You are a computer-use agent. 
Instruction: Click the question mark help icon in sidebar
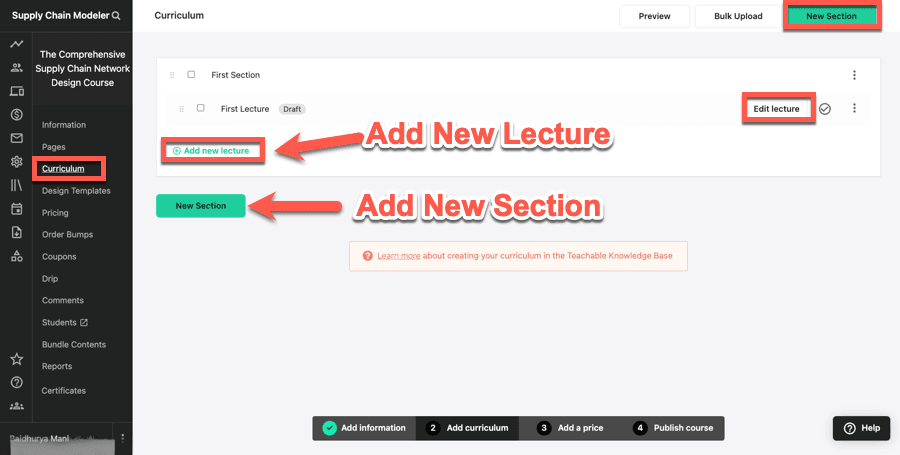[x=16, y=383]
